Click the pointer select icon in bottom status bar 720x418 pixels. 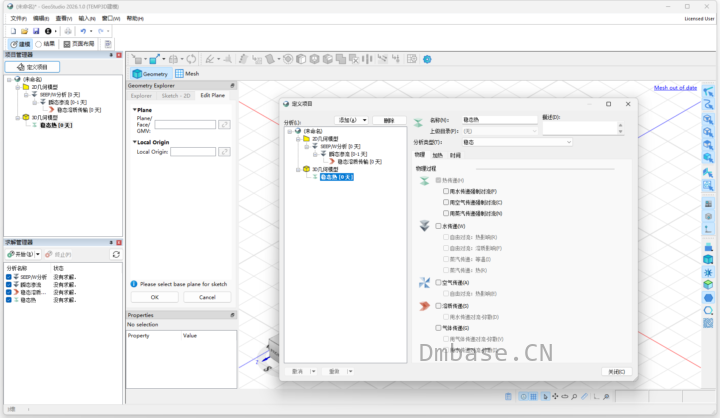click(x=545, y=396)
